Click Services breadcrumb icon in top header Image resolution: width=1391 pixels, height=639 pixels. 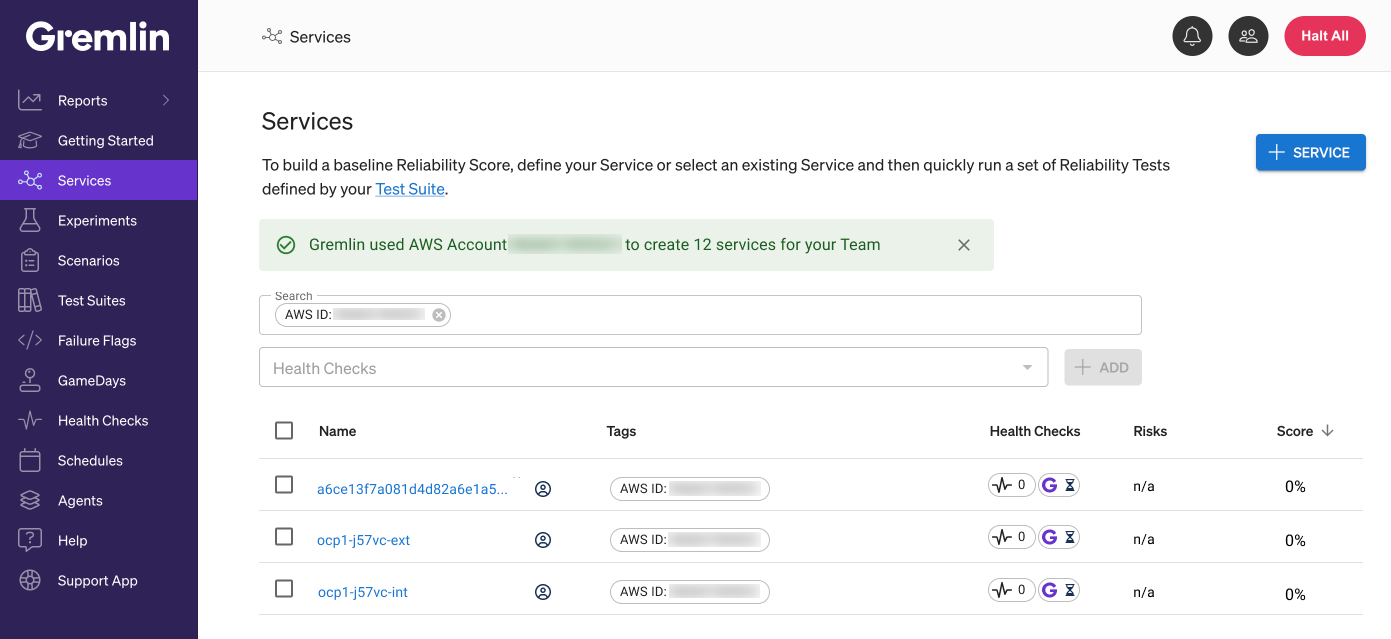point(272,36)
